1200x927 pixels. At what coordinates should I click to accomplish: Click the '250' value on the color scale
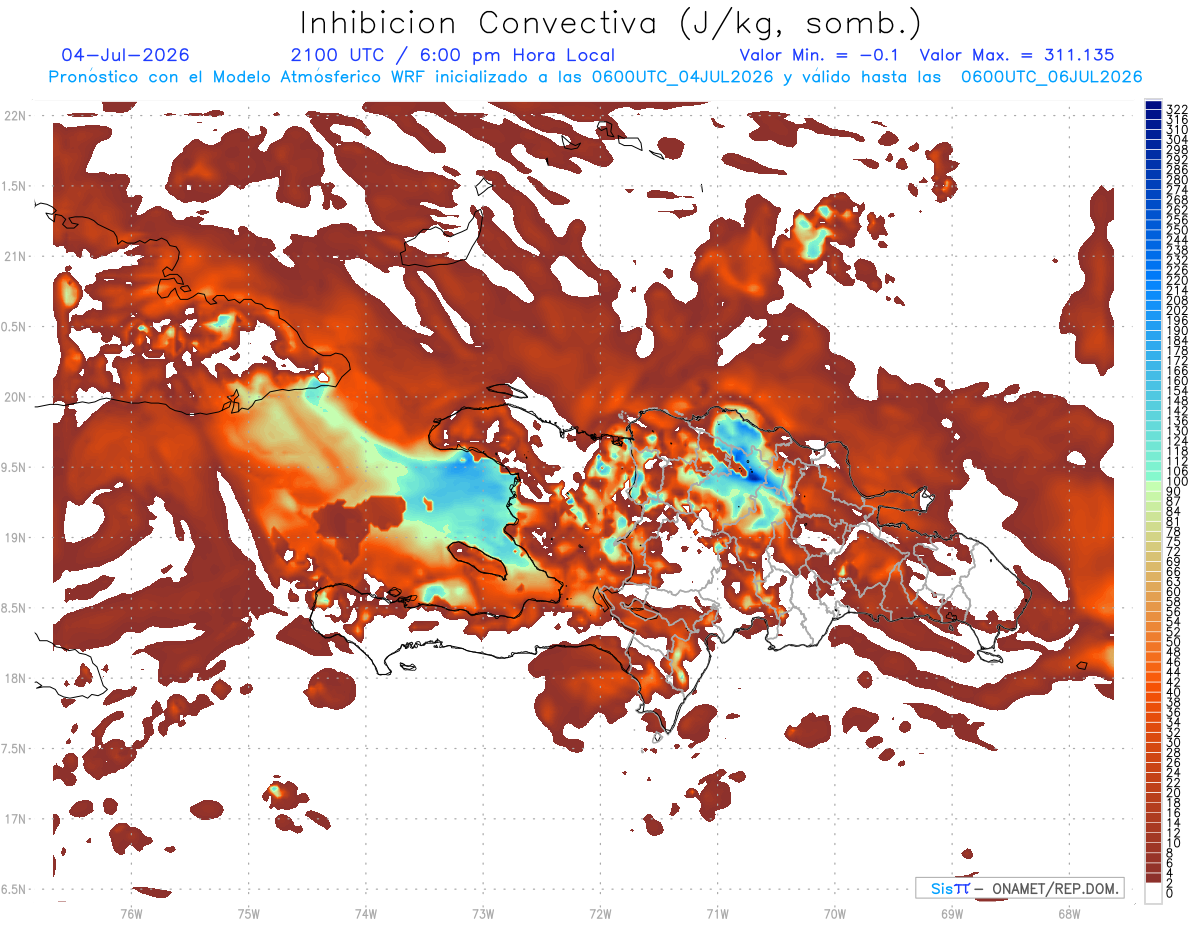click(x=1177, y=231)
